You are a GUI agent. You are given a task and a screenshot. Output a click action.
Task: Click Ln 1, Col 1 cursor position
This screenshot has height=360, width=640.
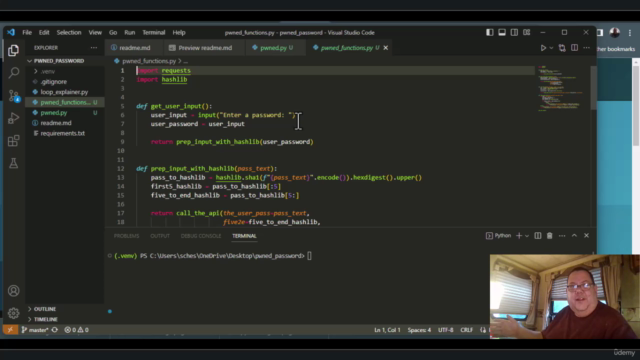(387, 330)
